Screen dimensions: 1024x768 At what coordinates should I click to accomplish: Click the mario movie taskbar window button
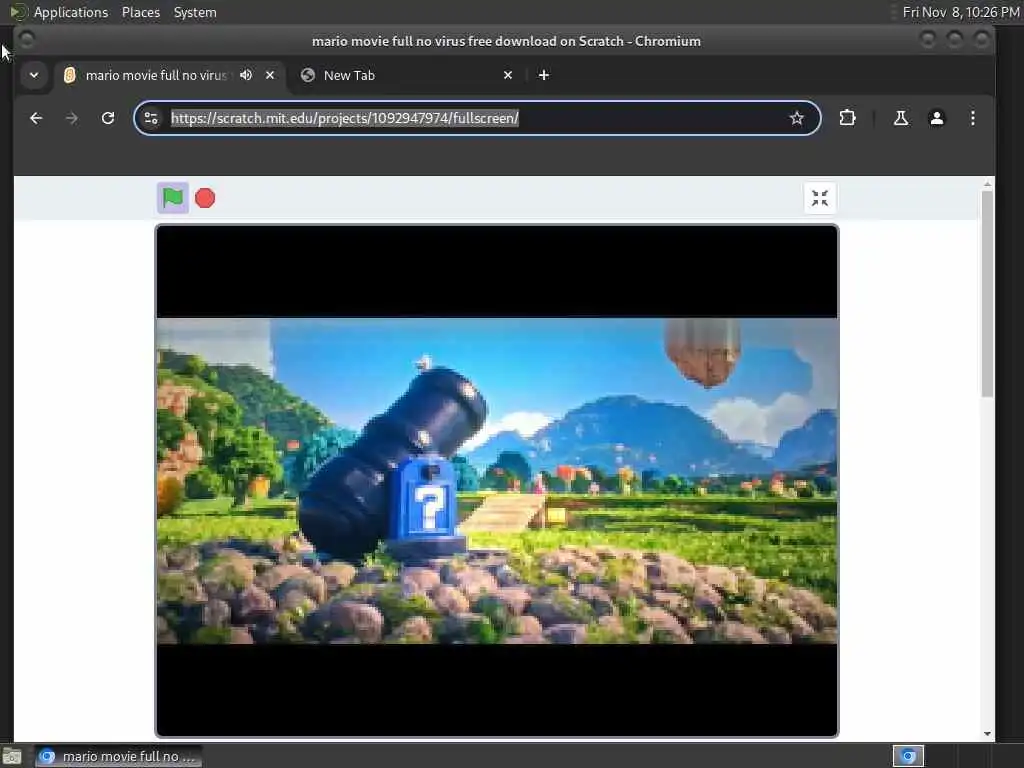tap(118, 756)
